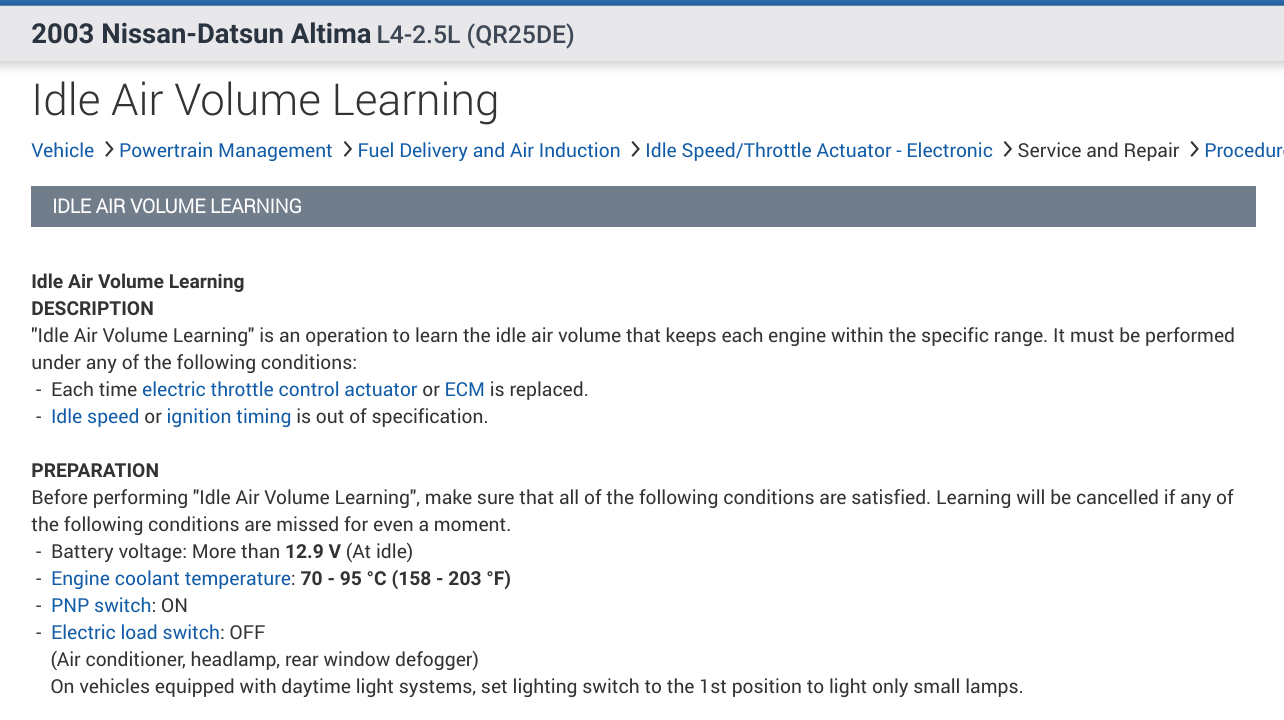Screen dimensions: 1284x720
Task: Open Idle Speed/Throttle Actuator - Electronic breadcrumb
Action: [x=818, y=151]
